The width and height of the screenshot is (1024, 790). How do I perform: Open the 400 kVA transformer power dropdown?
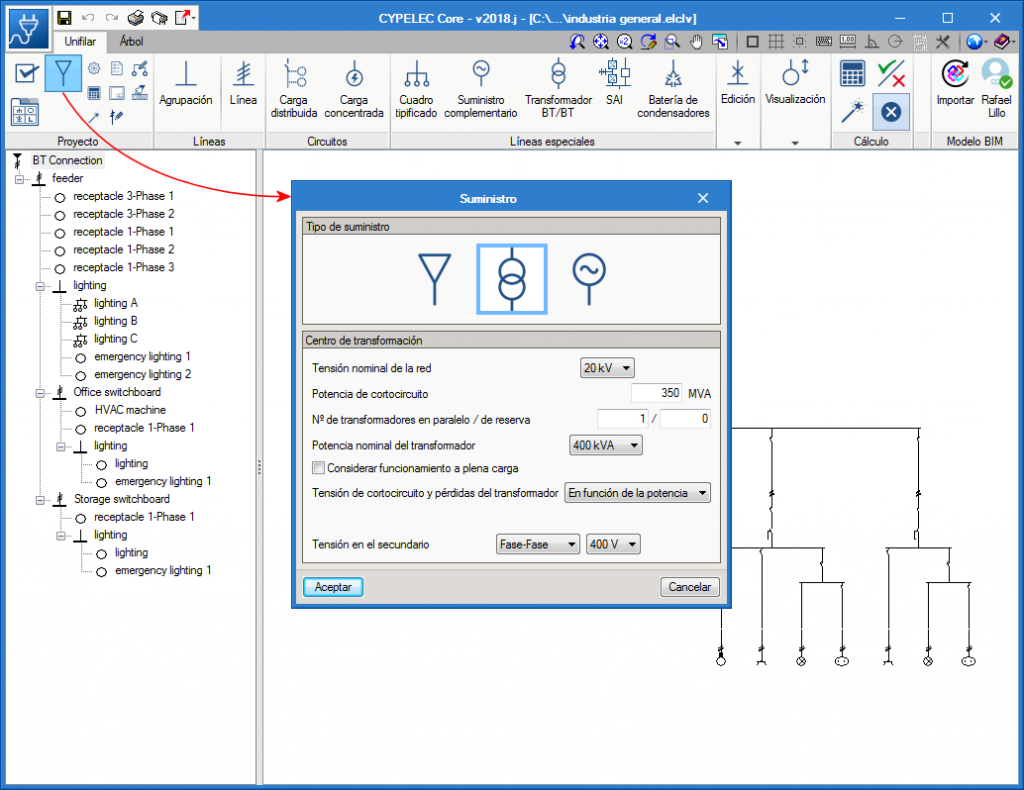click(x=605, y=445)
